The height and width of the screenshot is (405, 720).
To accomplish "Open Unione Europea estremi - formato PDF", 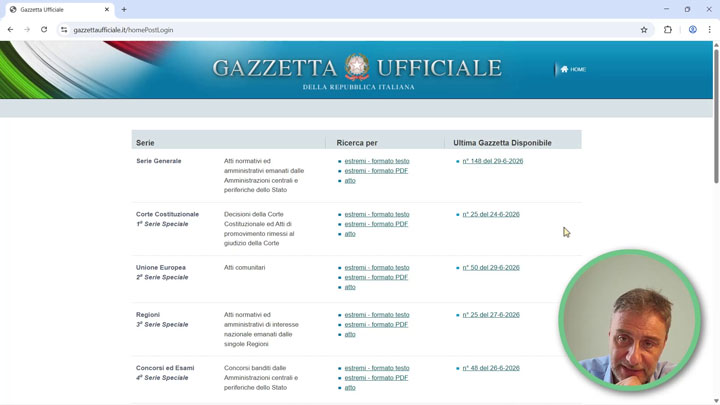I will click(x=376, y=277).
